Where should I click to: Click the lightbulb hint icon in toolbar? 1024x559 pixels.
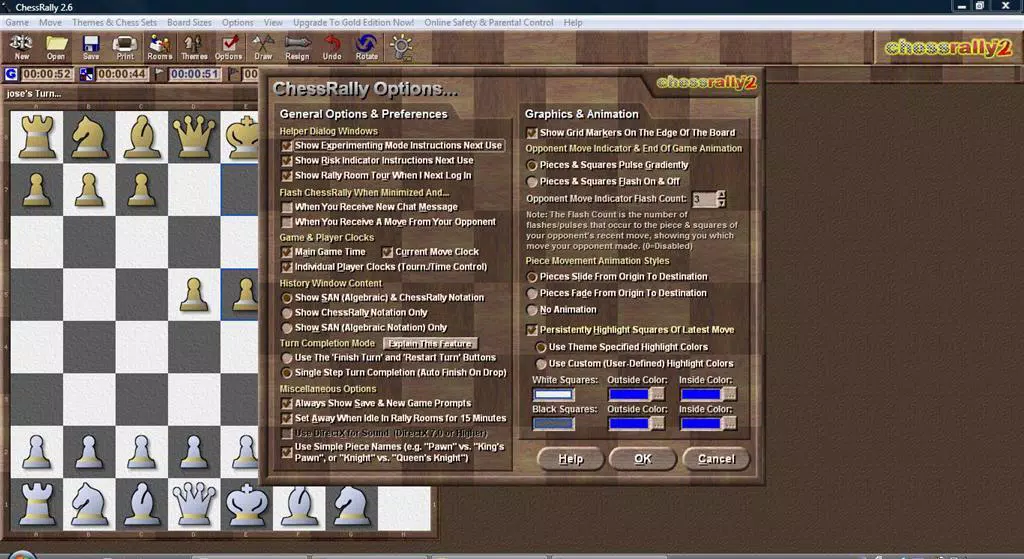(x=400, y=47)
